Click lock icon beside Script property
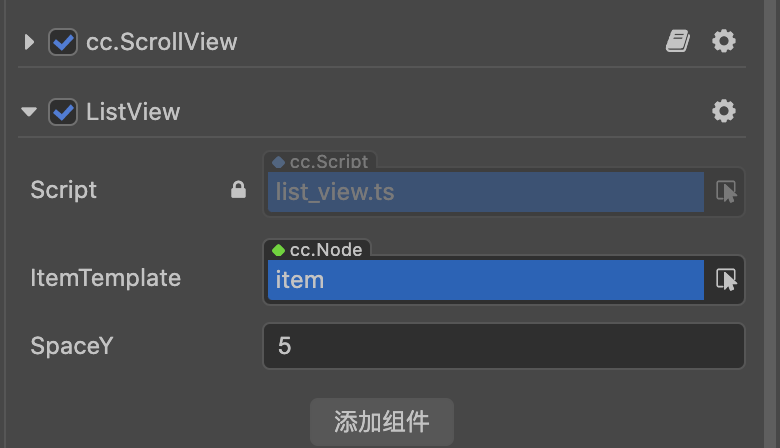Image resolution: width=780 pixels, height=448 pixels. (238, 190)
